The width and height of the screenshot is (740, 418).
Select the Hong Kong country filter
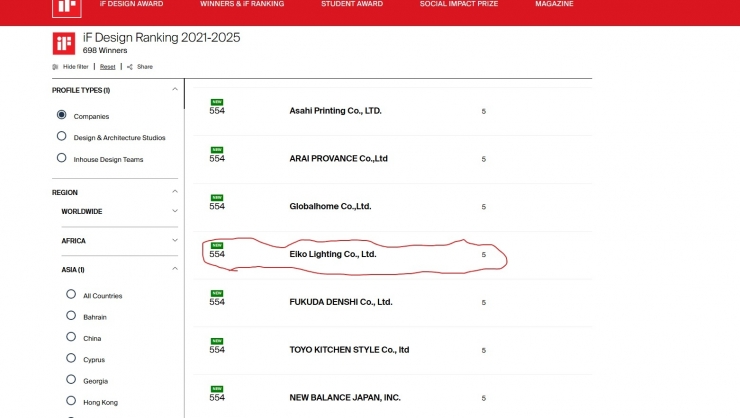(x=71, y=401)
